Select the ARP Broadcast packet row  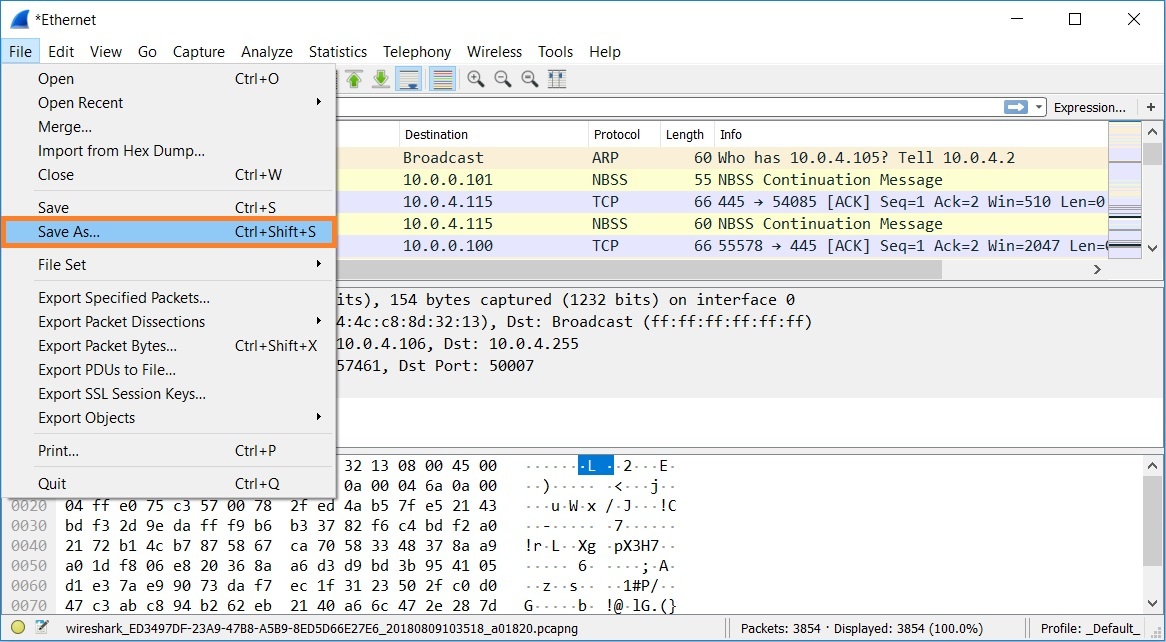coord(600,157)
